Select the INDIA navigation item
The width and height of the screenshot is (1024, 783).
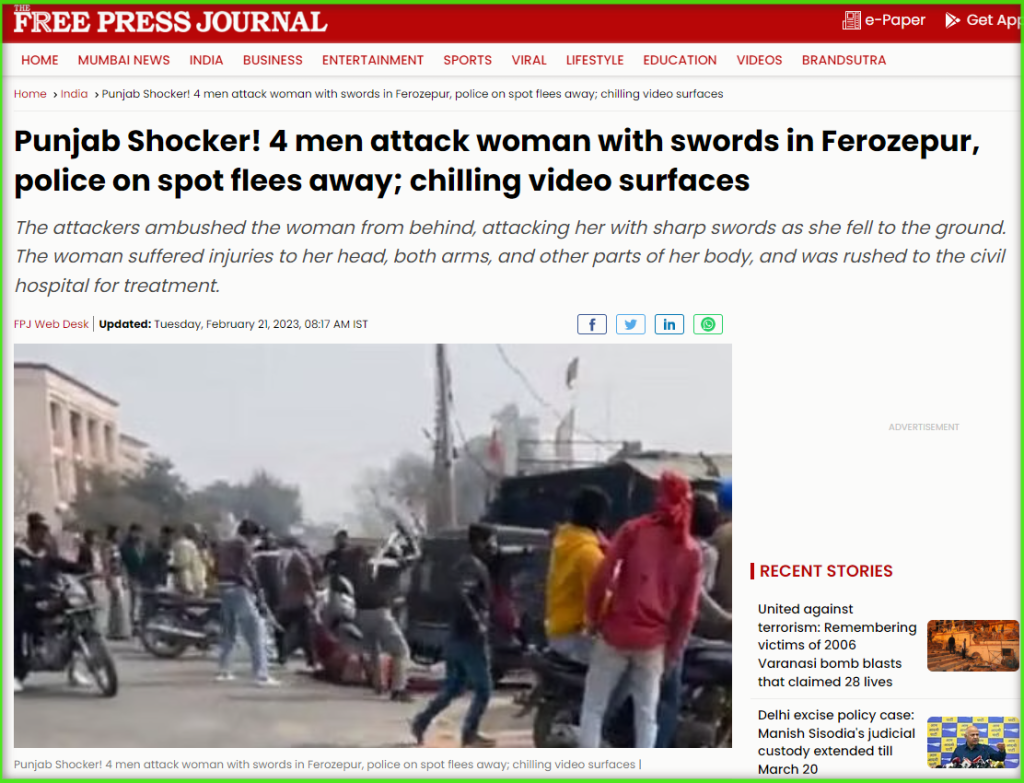tap(206, 60)
